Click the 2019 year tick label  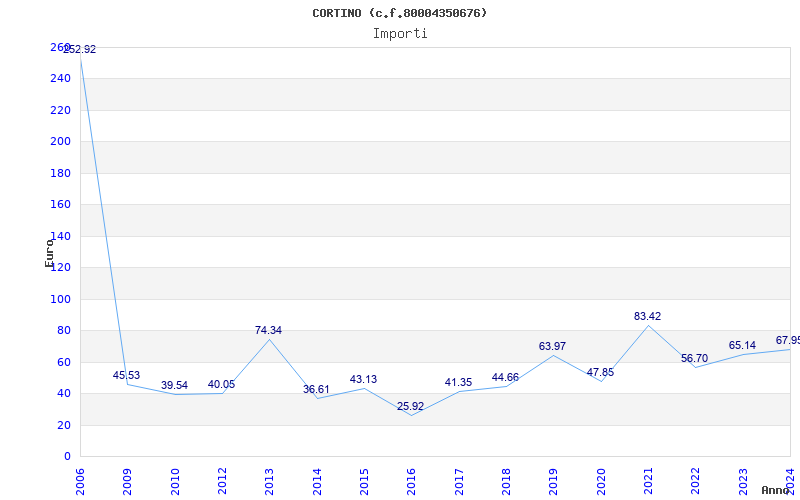tap(554, 482)
